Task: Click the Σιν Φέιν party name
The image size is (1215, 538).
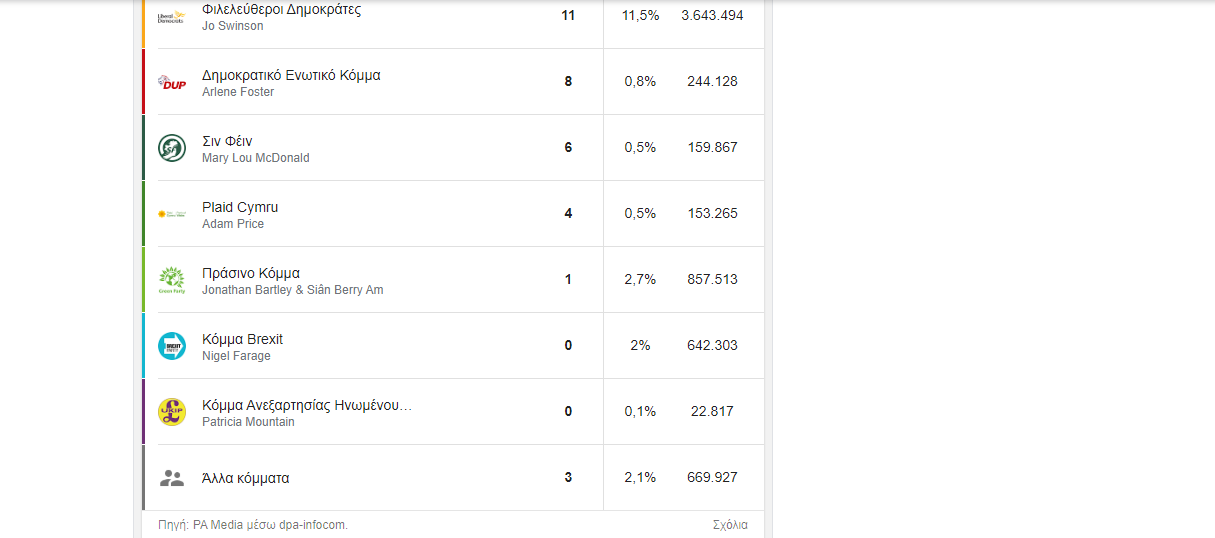Action: (227, 141)
